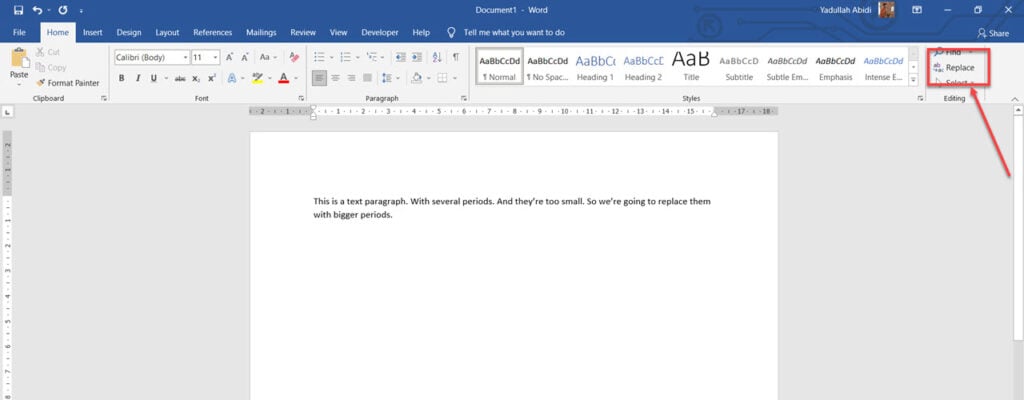The image size is (1024, 400).
Task: Click the red font color button
Action: point(283,78)
